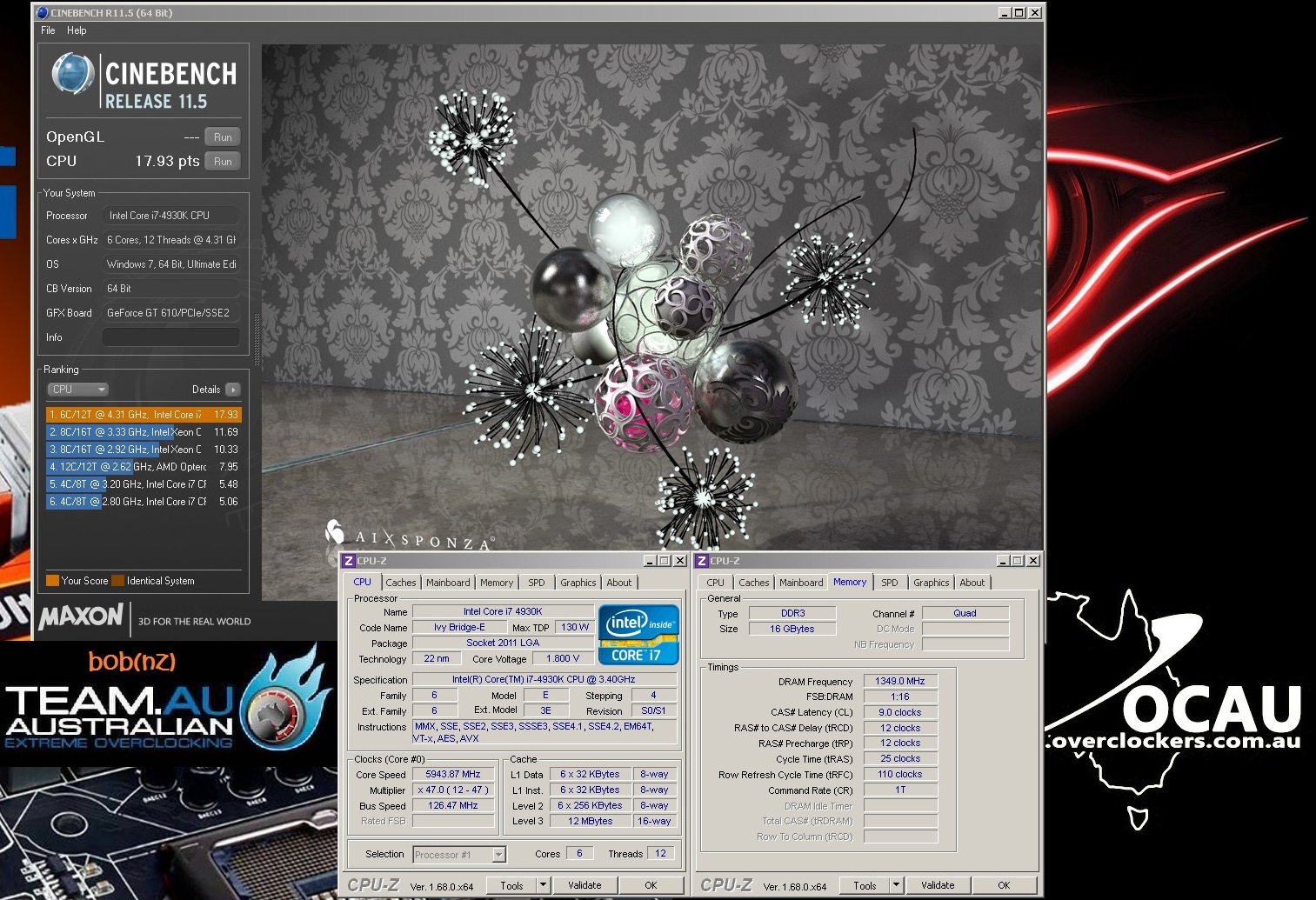Click the Multiplier x 47.0 value
The image size is (1316, 900).
pos(453,790)
